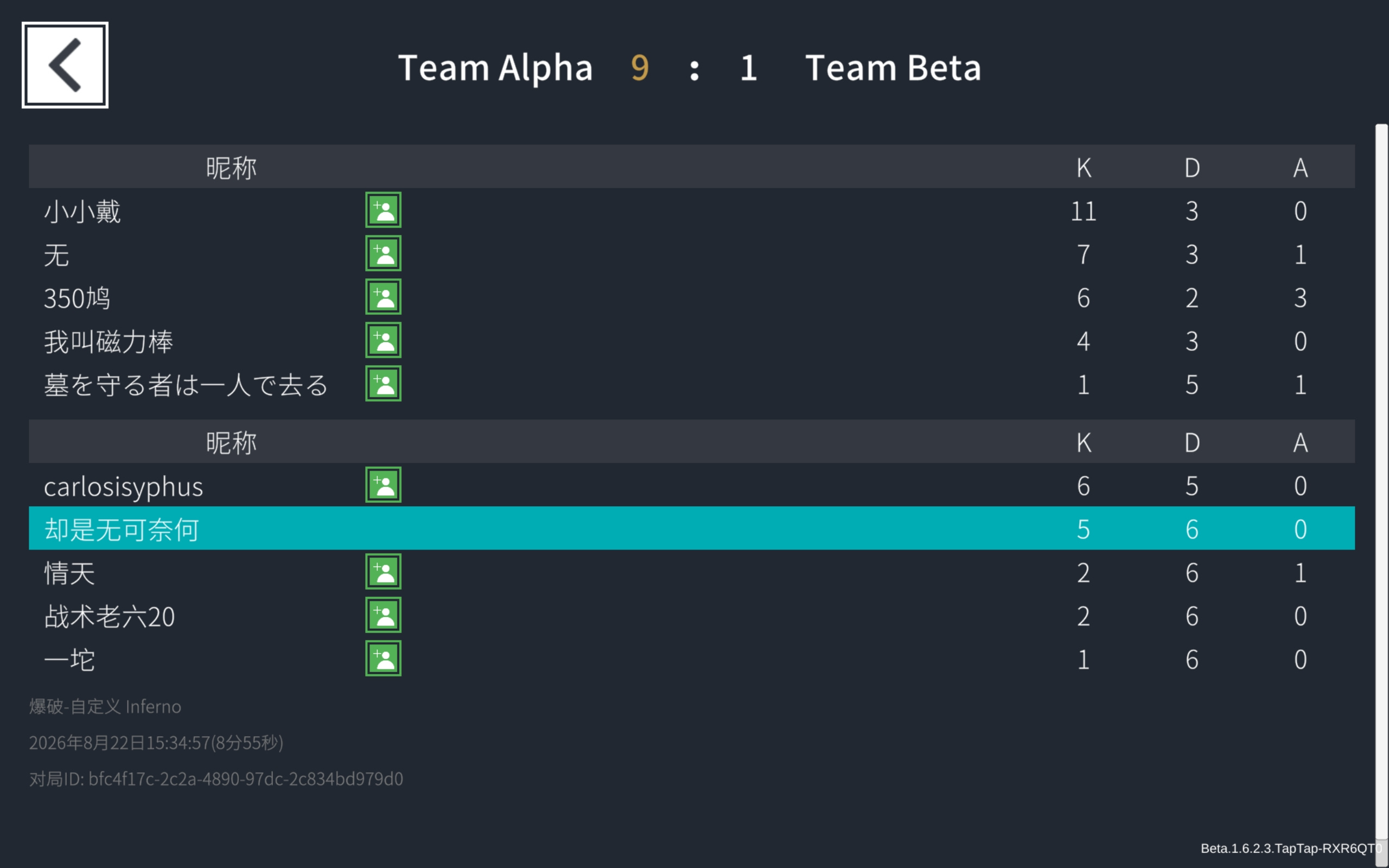Select the highlighted 却是无可奈何 row
This screenshot has width=1389, height=868.
point(692,528)
